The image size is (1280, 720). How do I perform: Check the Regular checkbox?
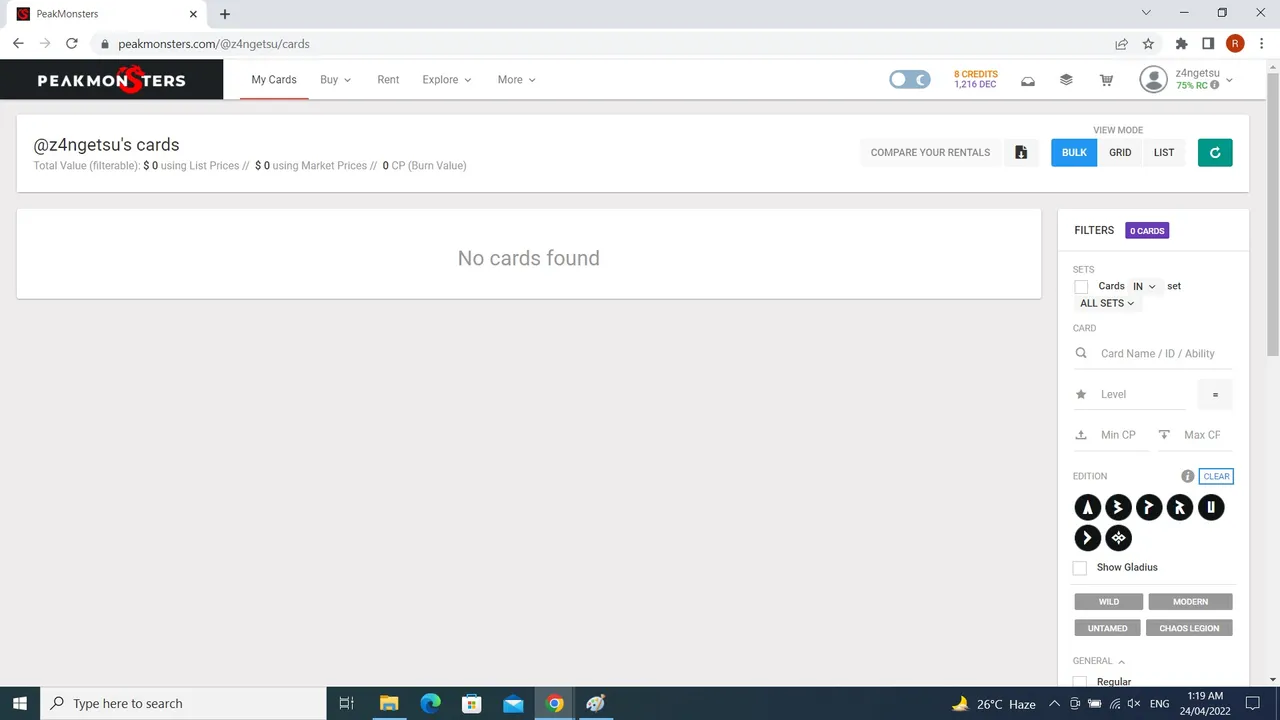coord(1080,682)
